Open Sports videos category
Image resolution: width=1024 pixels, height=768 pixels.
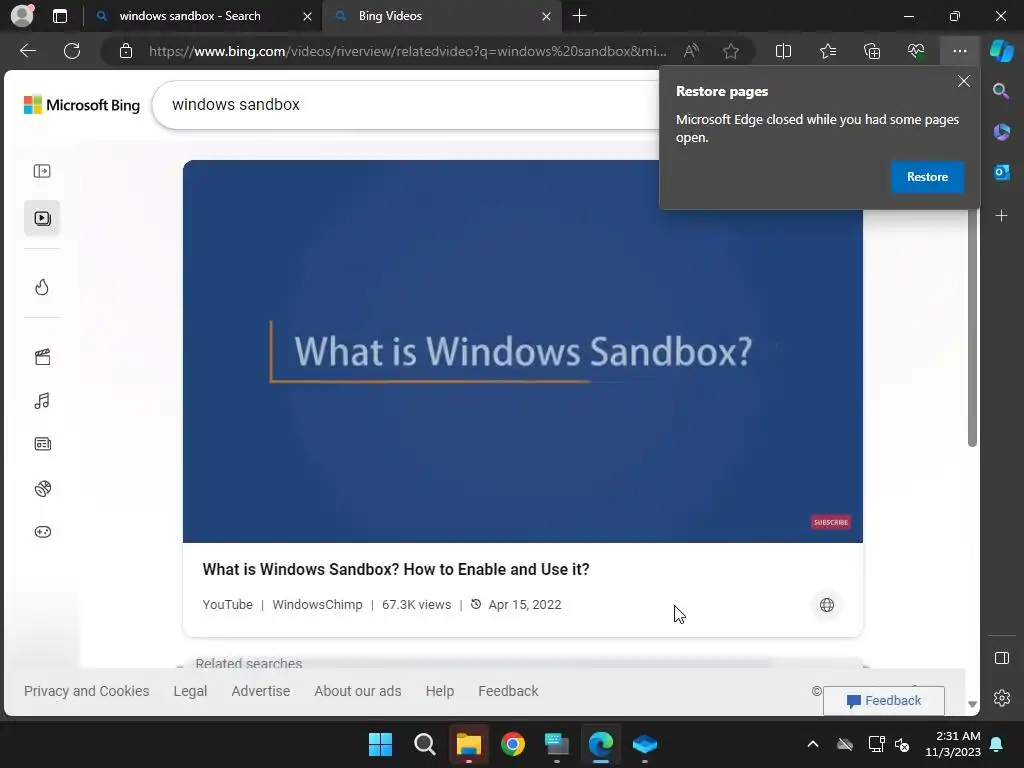coord(42,488)
